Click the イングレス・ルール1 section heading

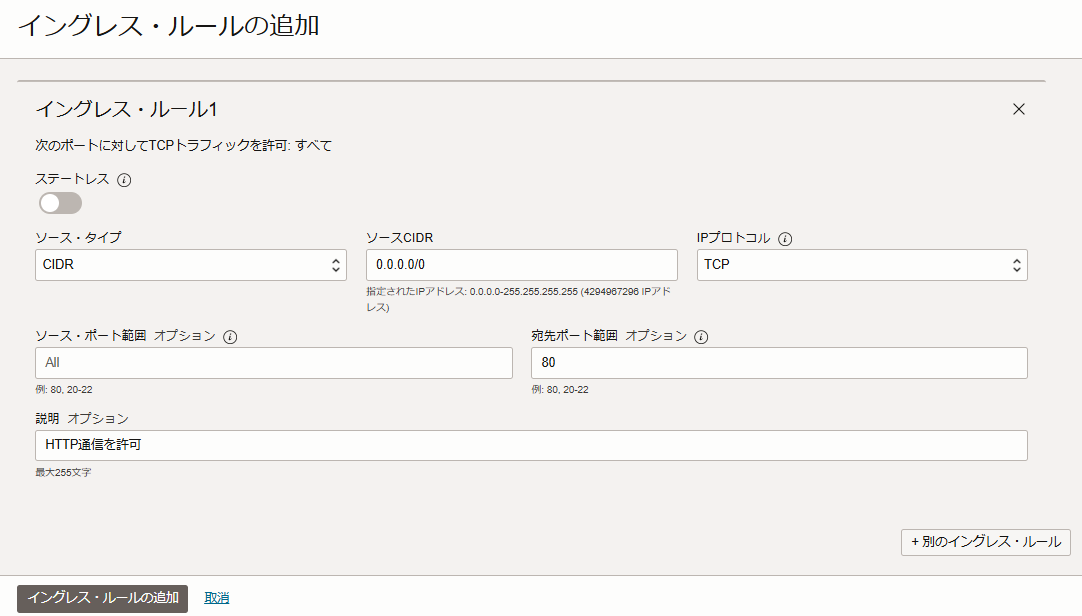[126, 109]
